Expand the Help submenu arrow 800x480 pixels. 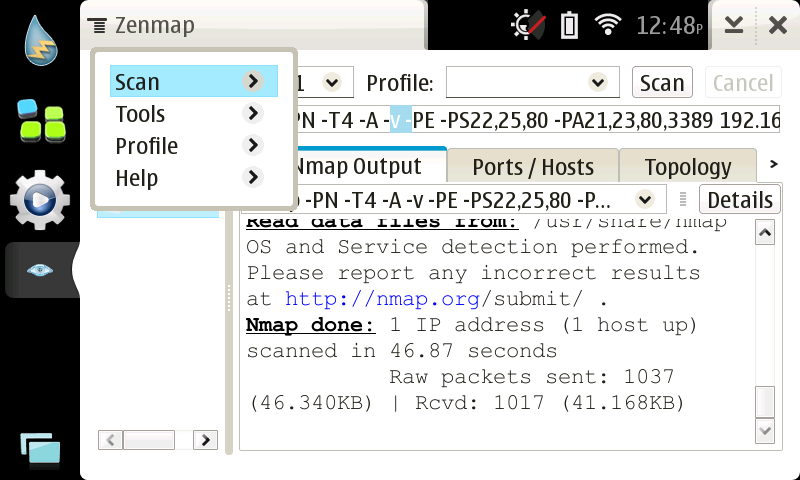pos(253,178)
